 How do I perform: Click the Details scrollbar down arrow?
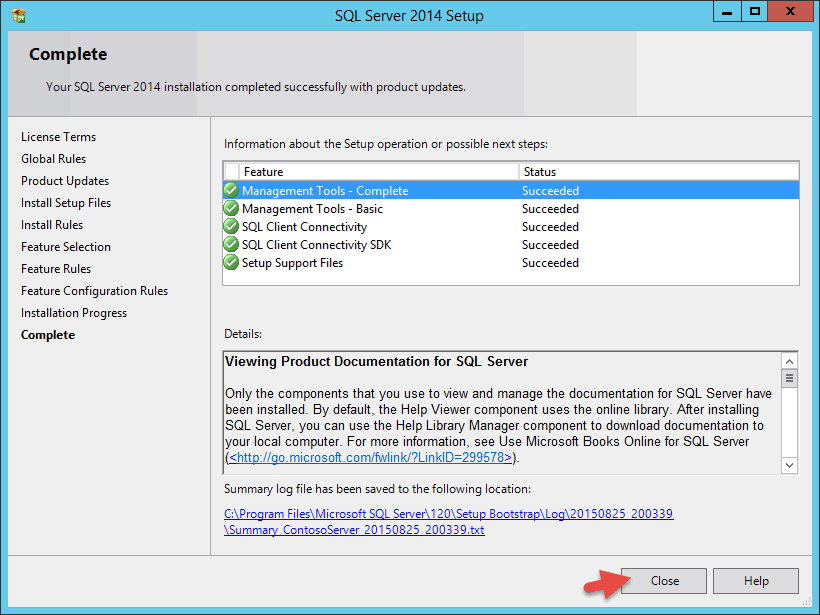click(x=789, y=465)
